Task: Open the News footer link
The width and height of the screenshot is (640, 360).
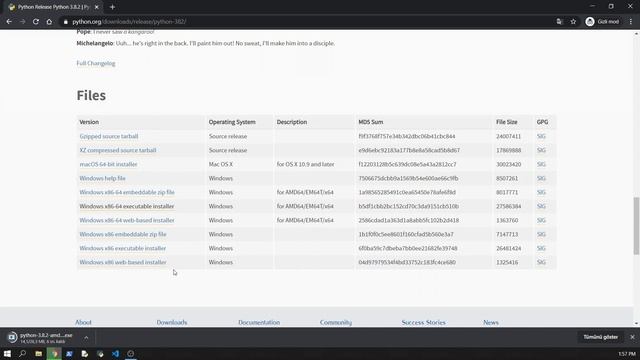Action: coord(491,322)
